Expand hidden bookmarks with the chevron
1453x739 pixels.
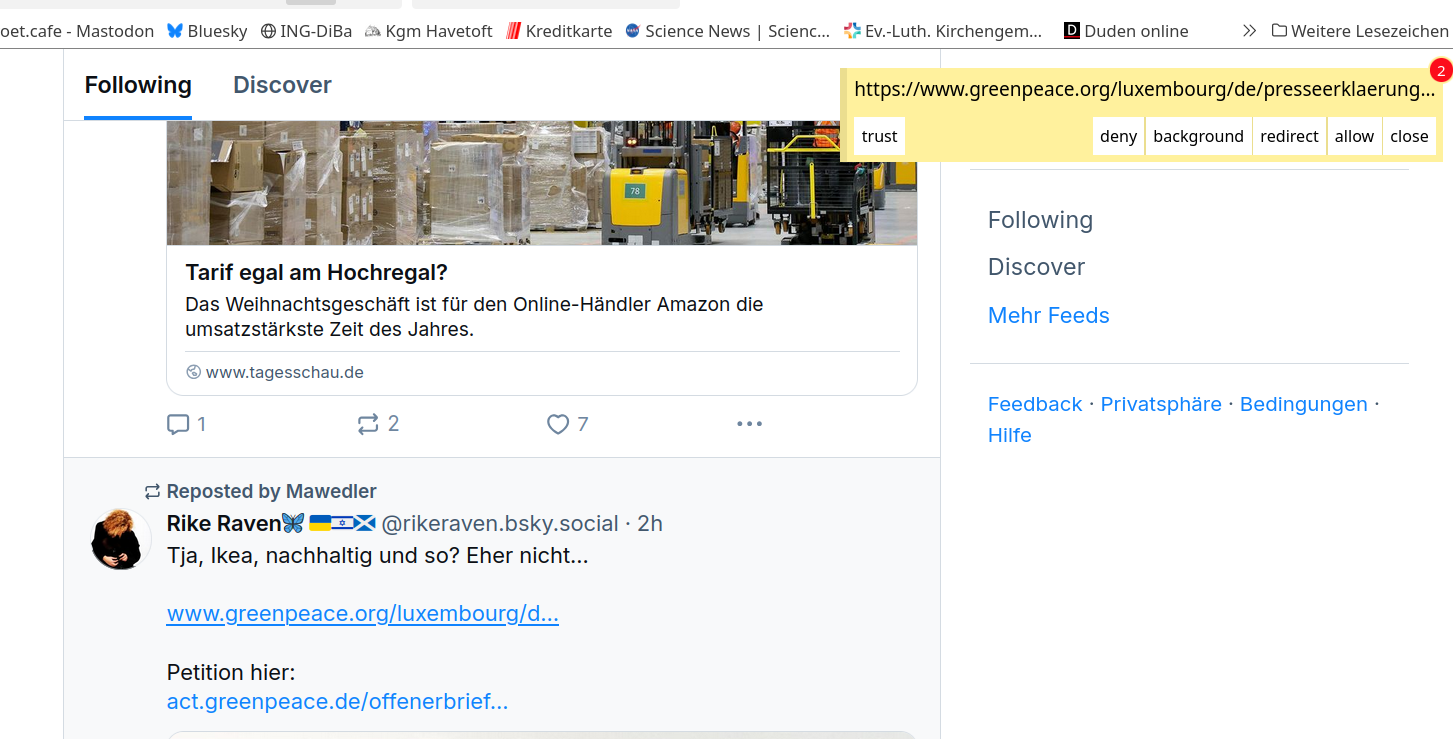click(1249, 31)
